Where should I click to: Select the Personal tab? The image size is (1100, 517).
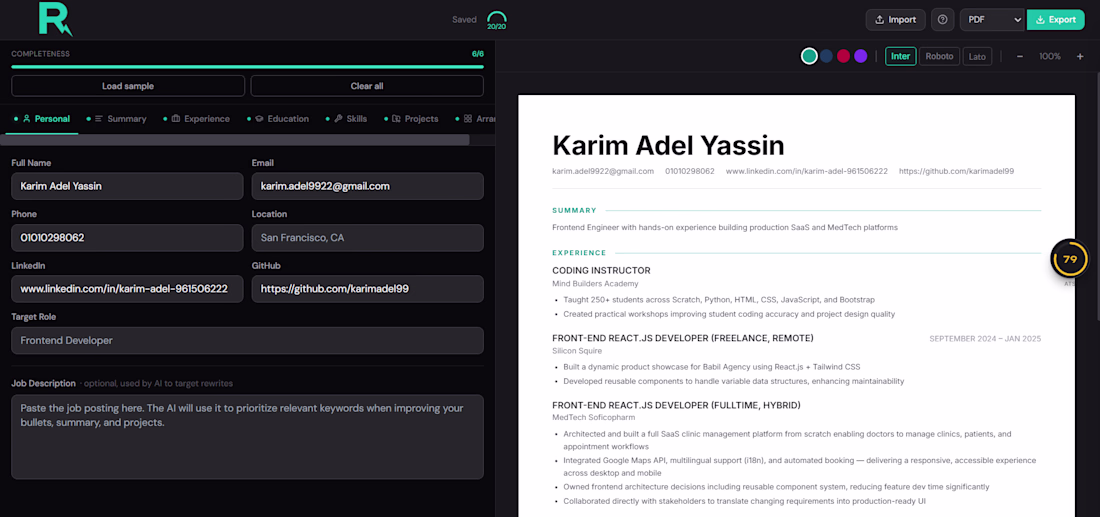[42, 119]
